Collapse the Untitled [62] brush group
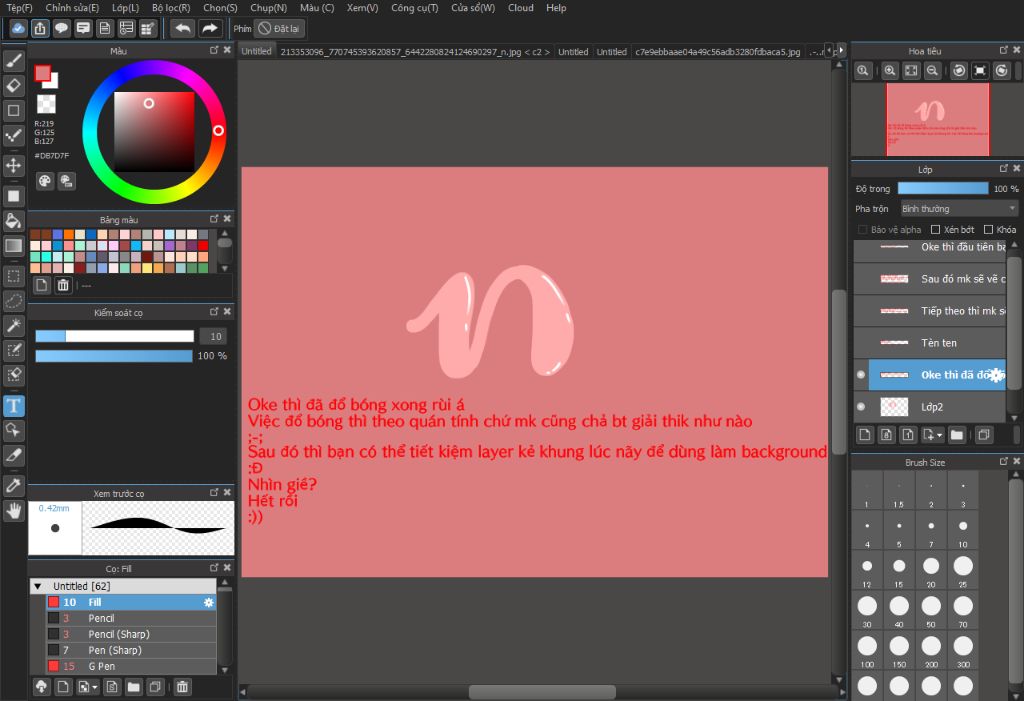 point(38,586)
